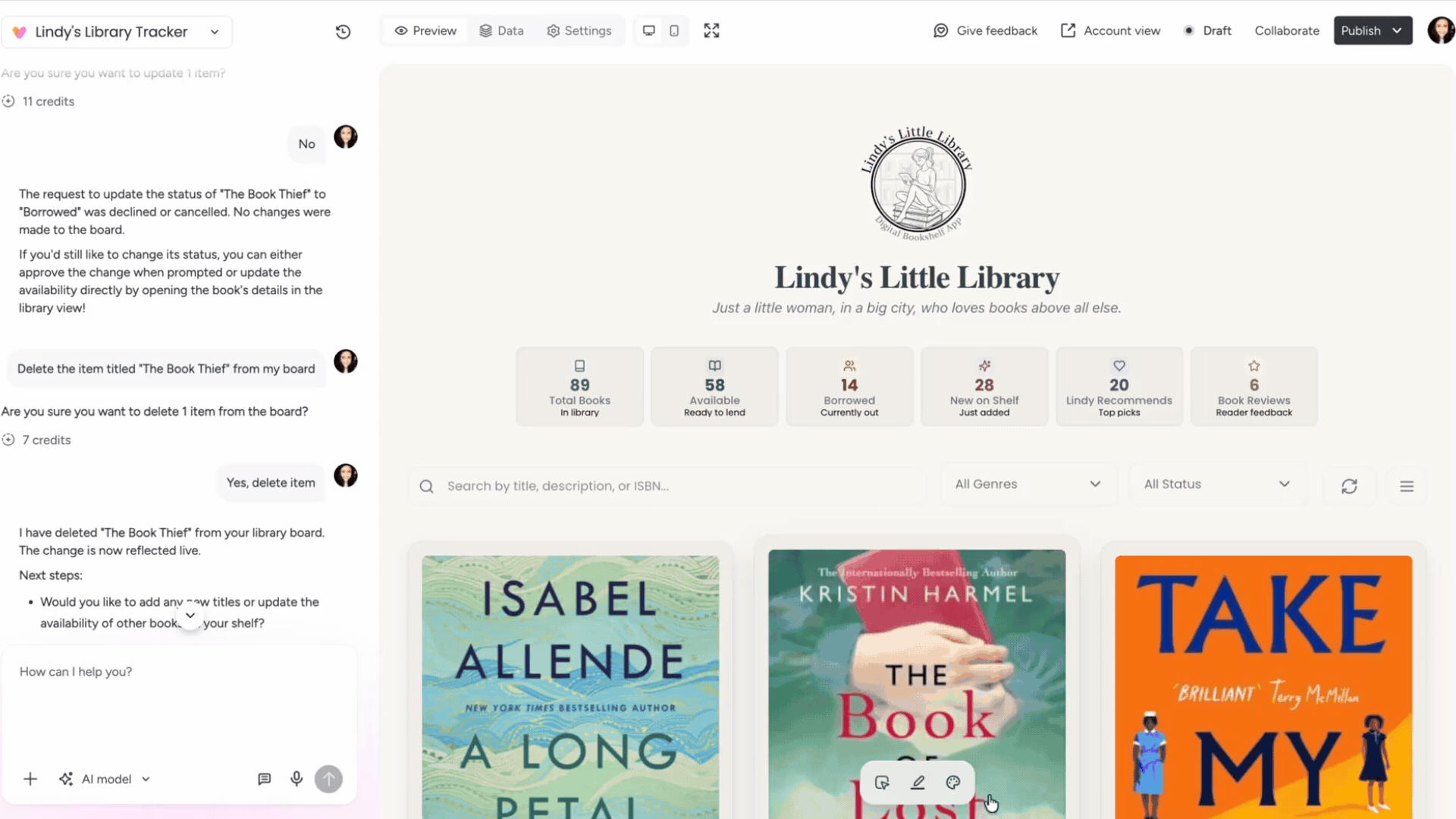Expand the All Genres dropdown
Image resolution: width=1456 pixels, height=819 pixels.
tap(1028, 485)
